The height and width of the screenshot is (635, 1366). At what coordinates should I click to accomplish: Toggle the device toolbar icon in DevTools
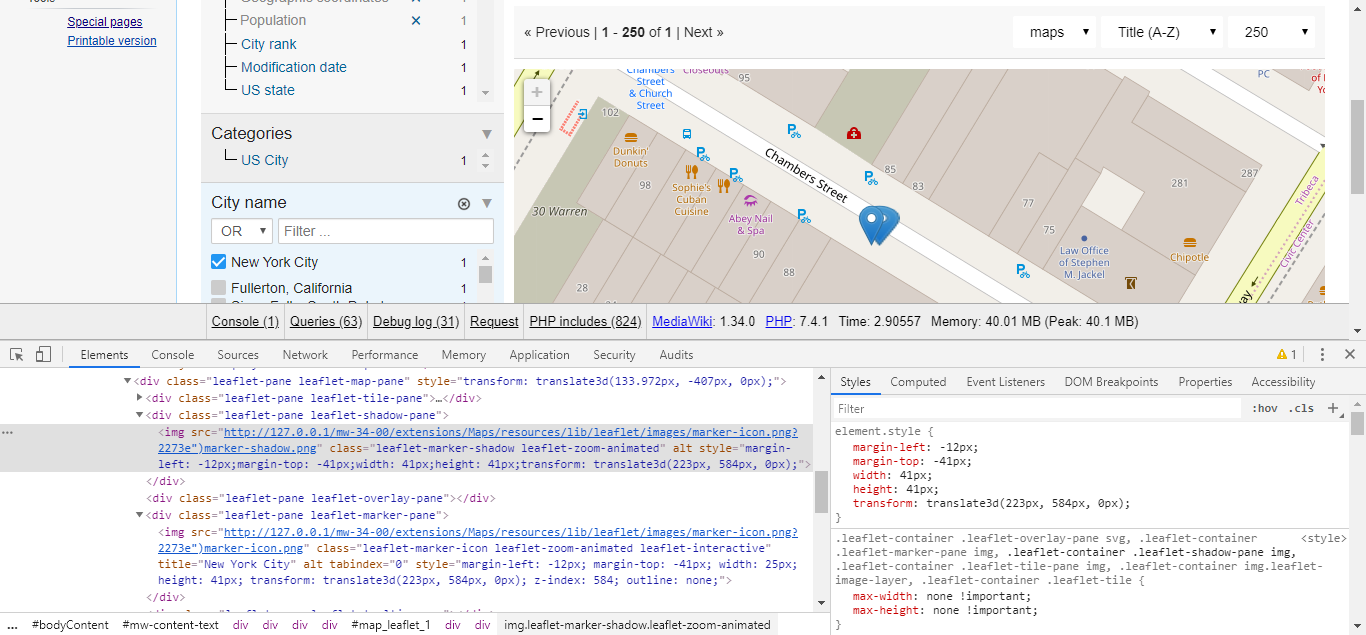(x=41, y=354)
